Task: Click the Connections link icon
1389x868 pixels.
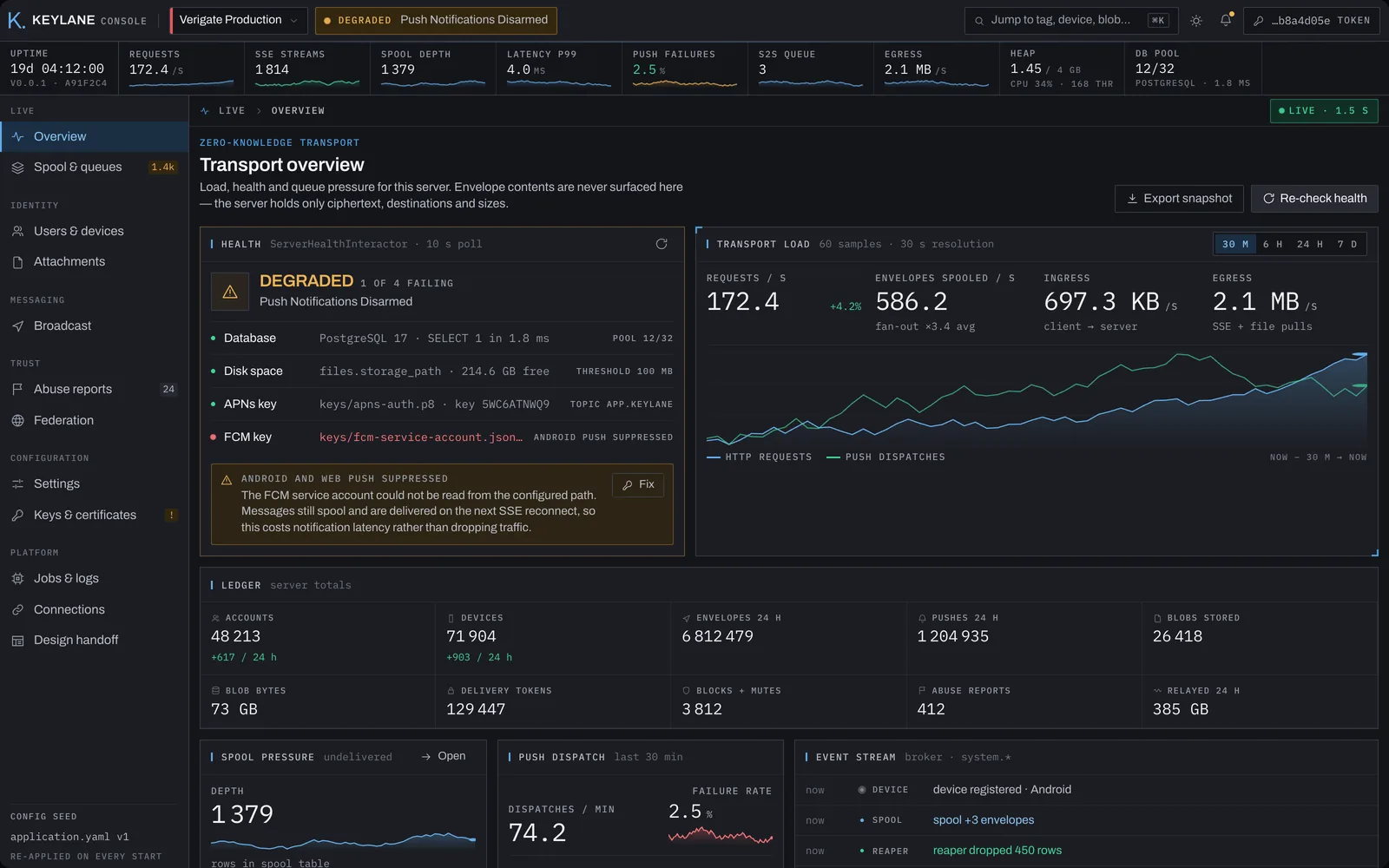Action: click(17, 609)
